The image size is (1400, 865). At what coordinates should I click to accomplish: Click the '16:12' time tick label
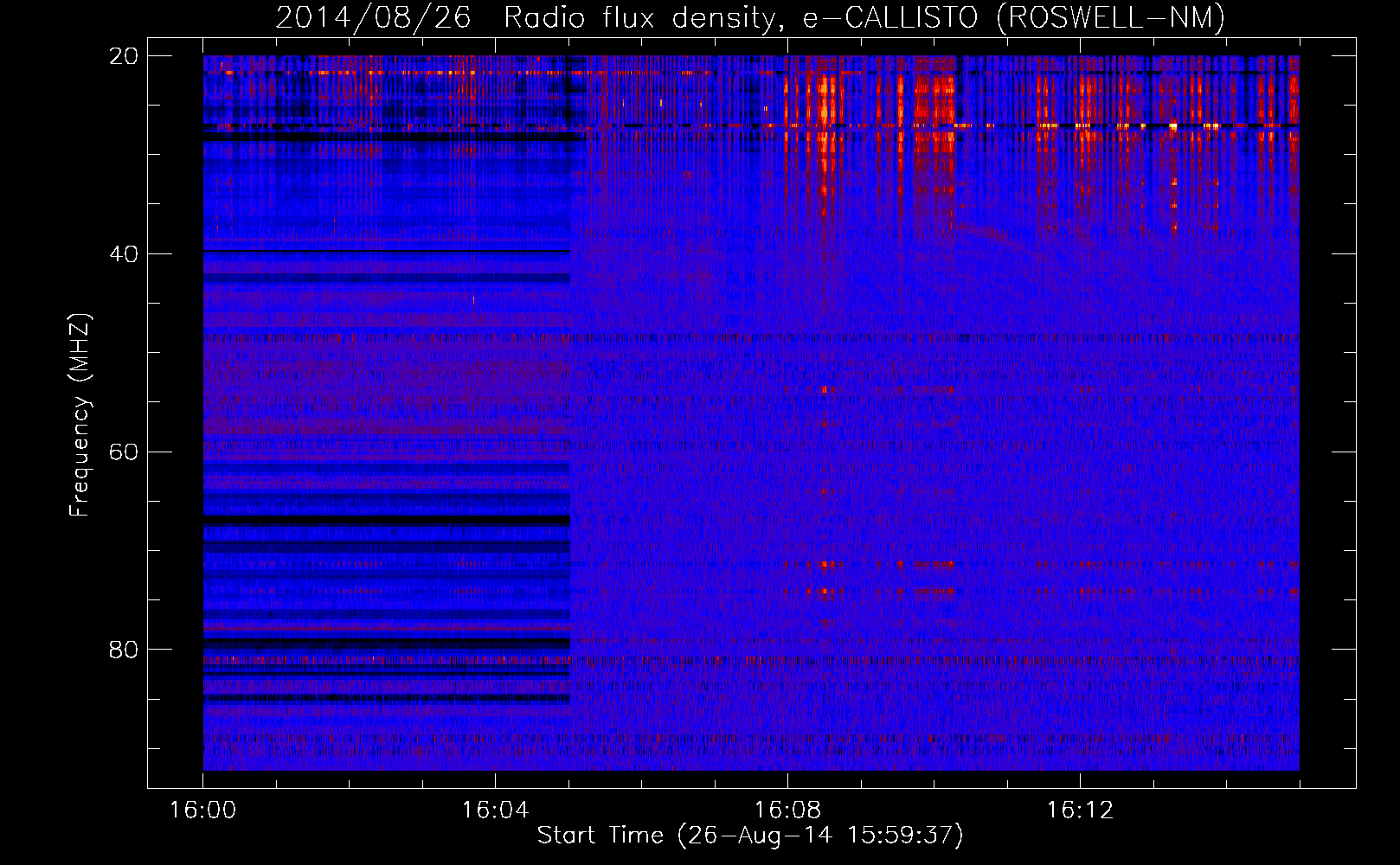(x=1080, y=810)
